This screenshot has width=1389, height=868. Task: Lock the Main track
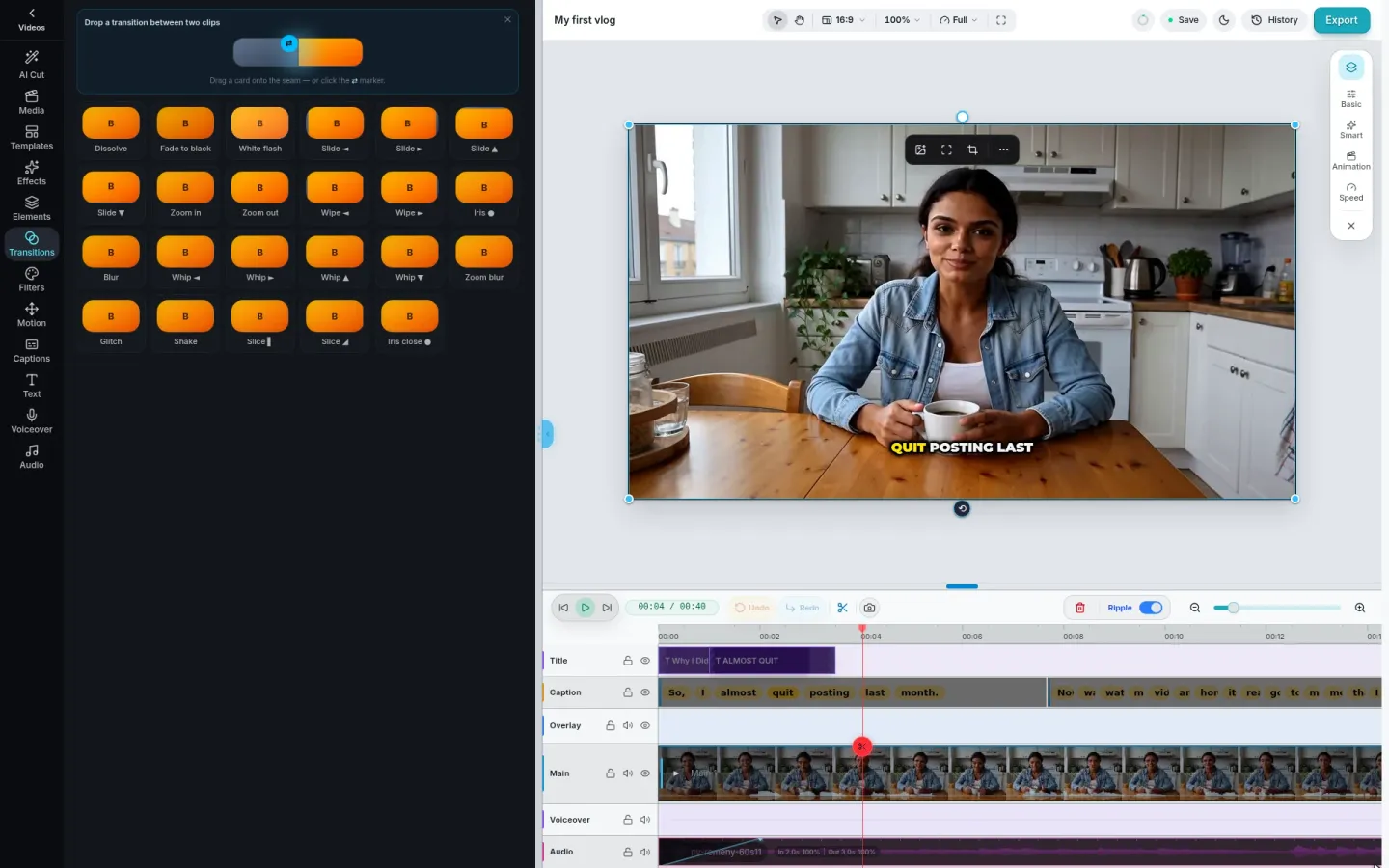[611, 773]
